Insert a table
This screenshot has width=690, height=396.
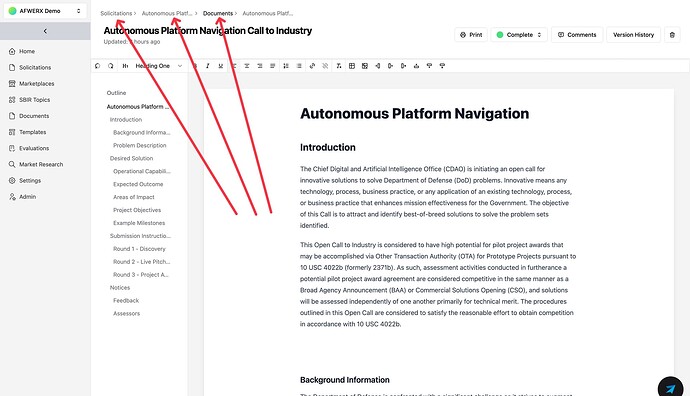tap(352, 66)
